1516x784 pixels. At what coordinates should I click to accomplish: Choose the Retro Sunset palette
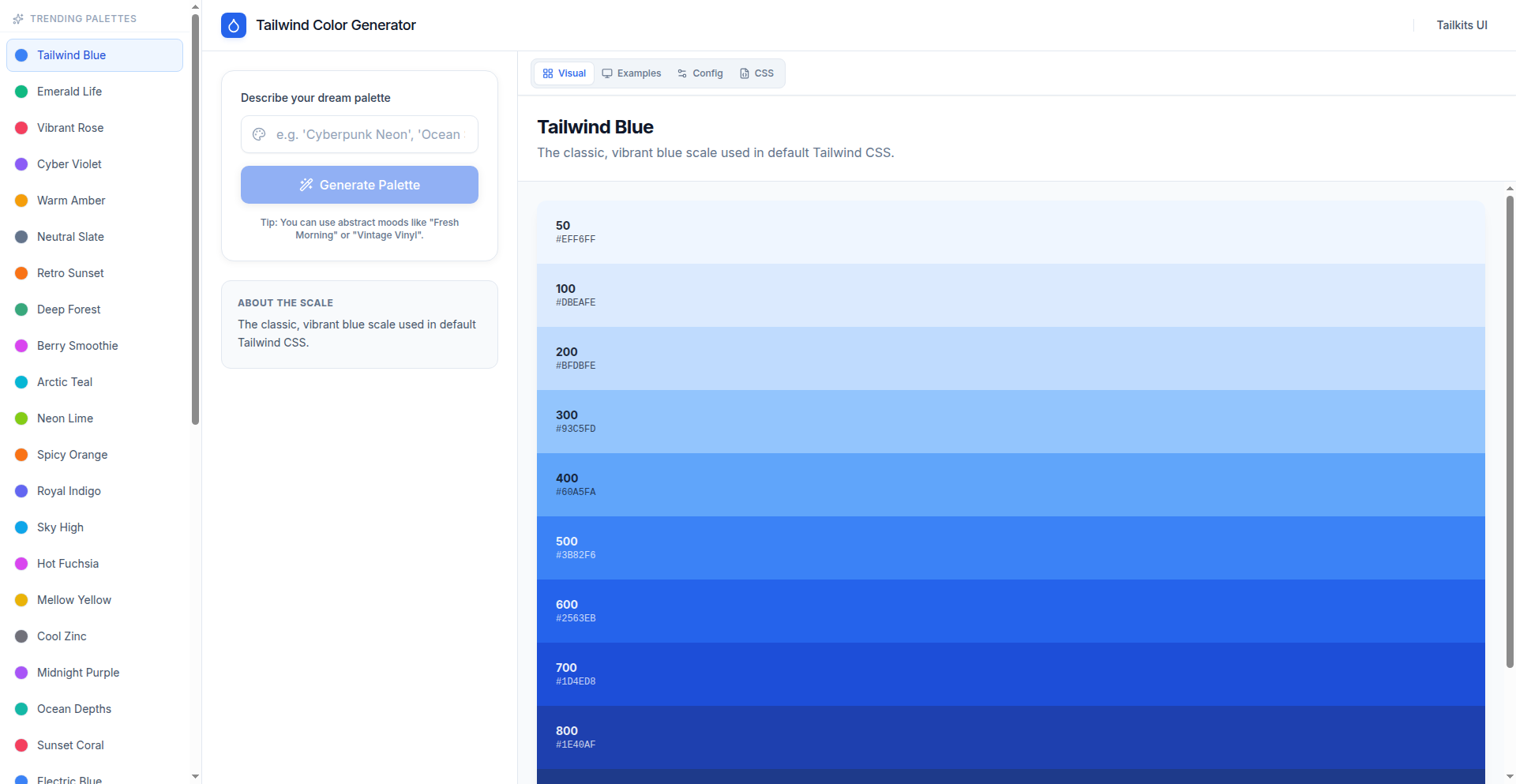pos(70,273)
